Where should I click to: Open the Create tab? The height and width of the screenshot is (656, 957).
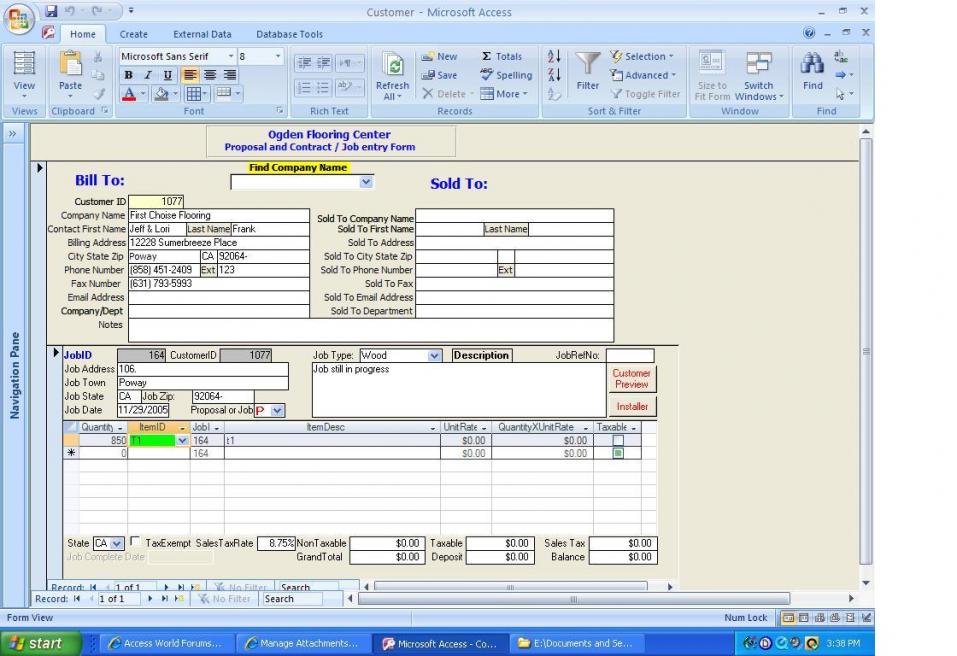[x=133, y=34]
